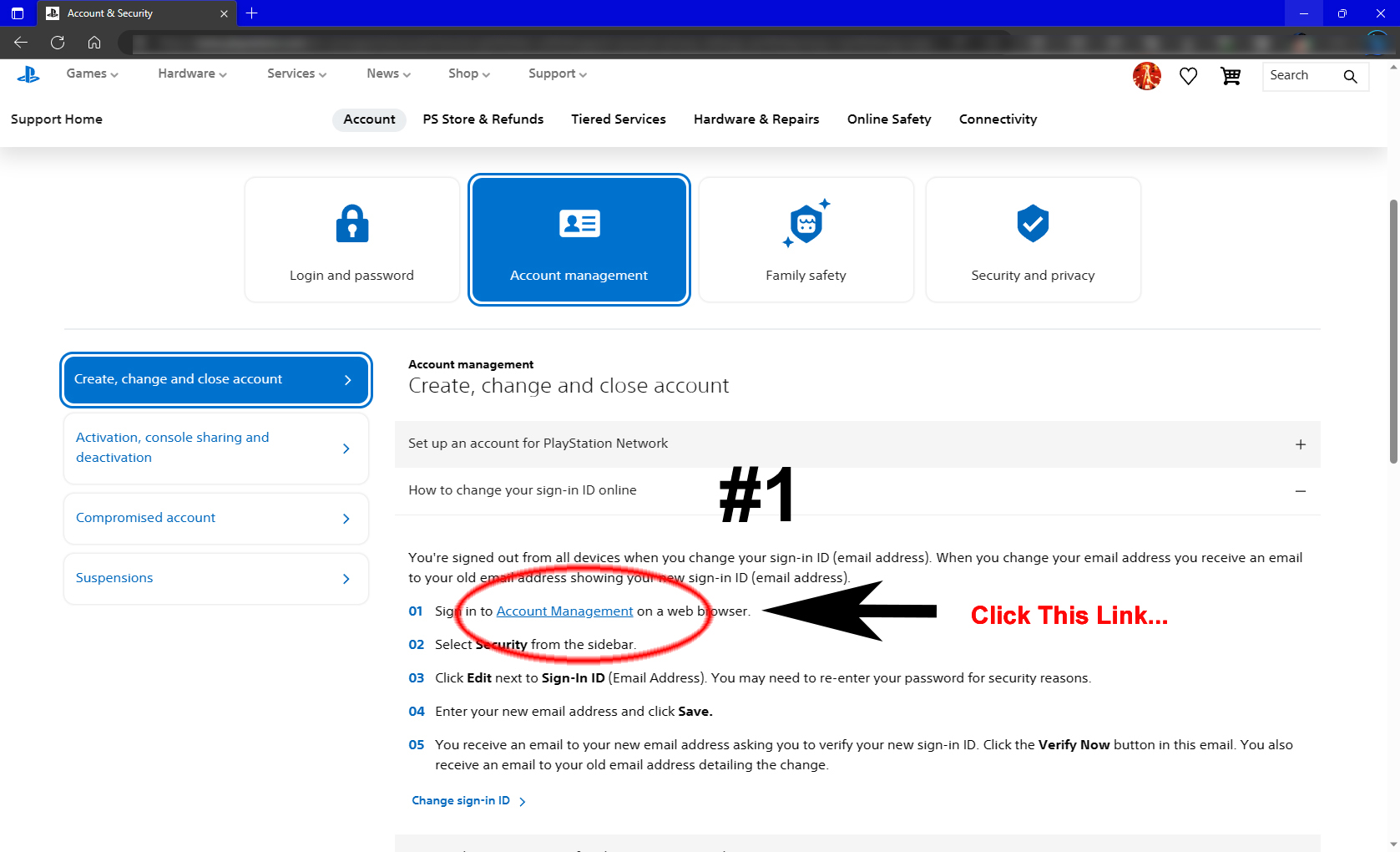Open the user profile avatar

point(1147,76)
